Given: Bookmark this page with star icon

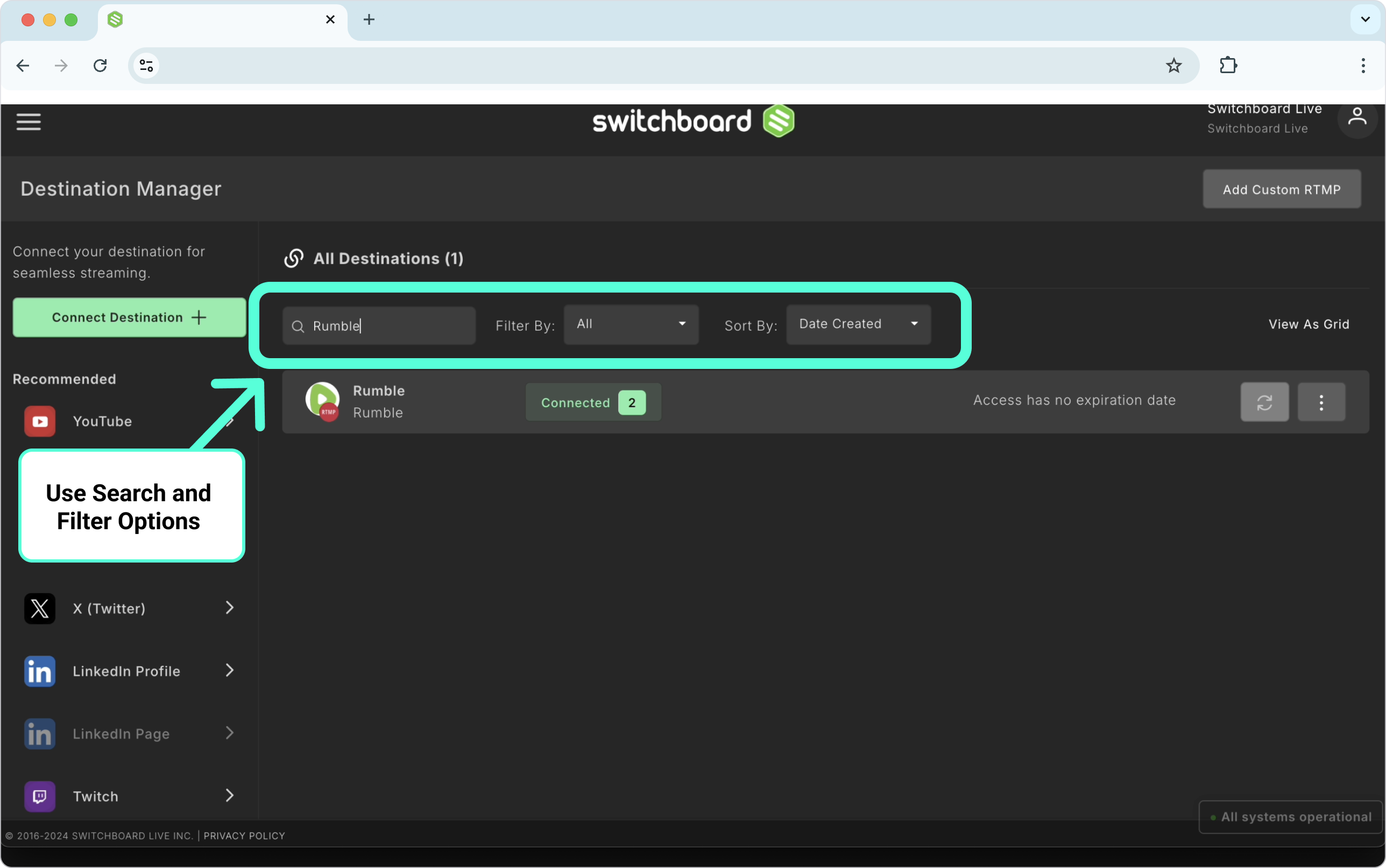Looking at the screenshot, I should [1173, 66].
